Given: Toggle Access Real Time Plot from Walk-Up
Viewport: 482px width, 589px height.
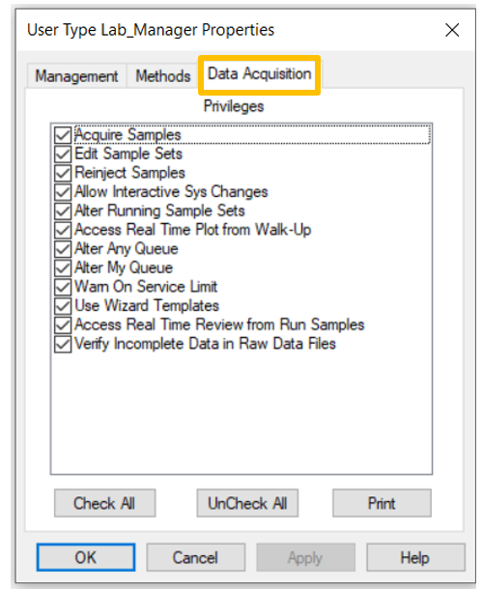Looking at the screenshot, I should click(63, 230).
